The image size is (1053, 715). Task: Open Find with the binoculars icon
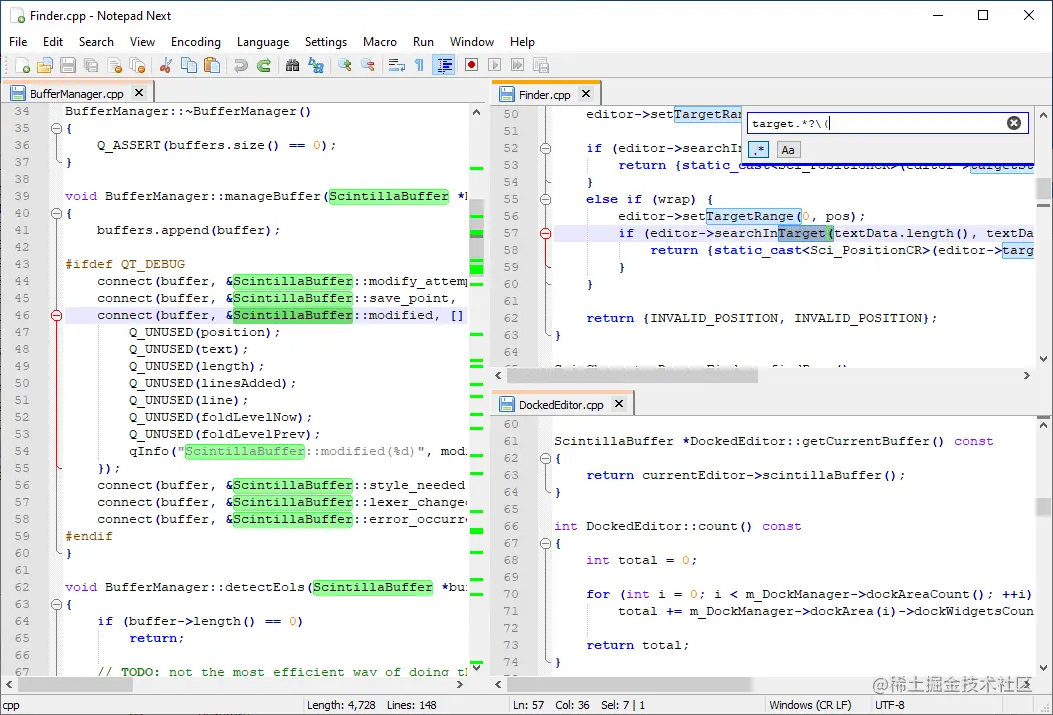tap(292, 65)
